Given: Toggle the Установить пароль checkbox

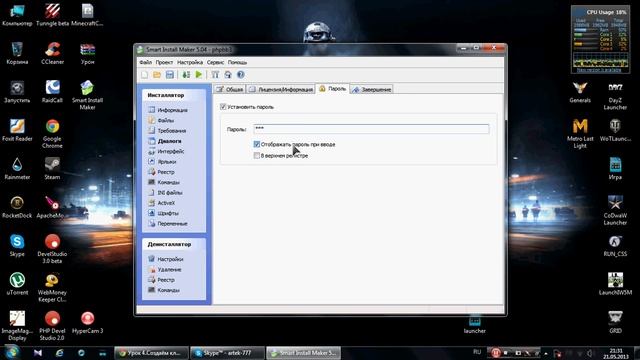Looking at the screenshot, I should point(223,107).
